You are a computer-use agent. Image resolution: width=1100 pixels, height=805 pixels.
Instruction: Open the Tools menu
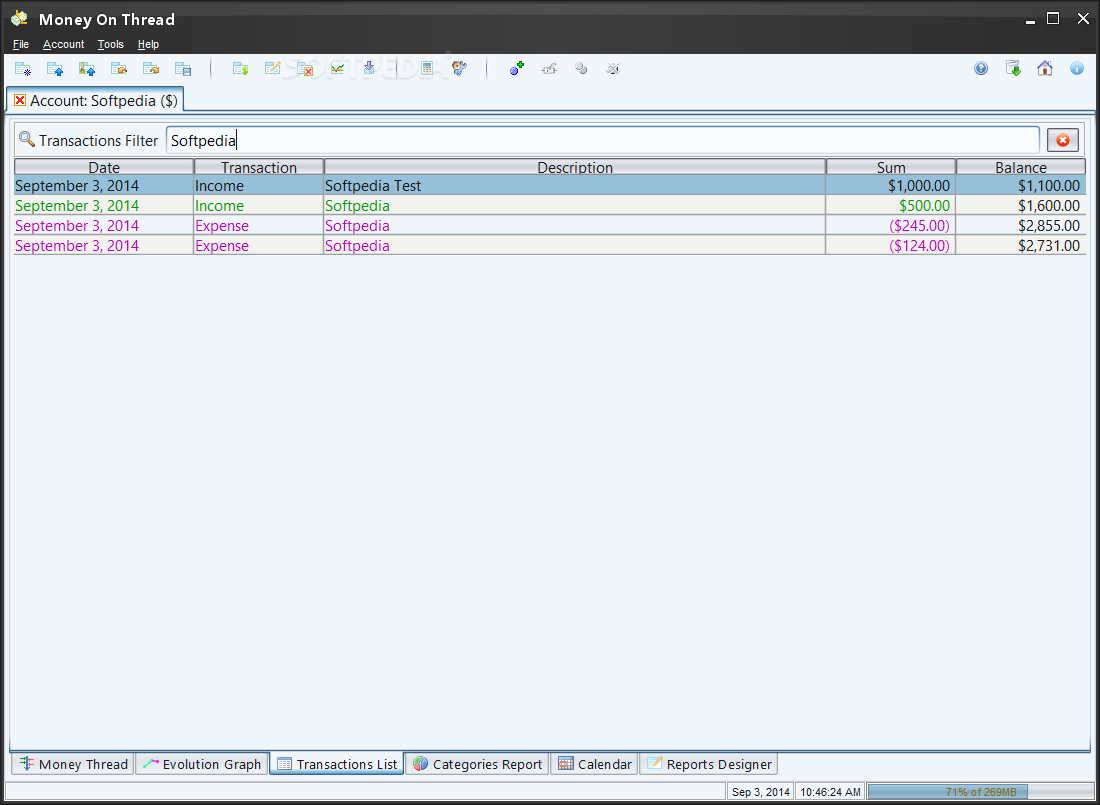110,44
